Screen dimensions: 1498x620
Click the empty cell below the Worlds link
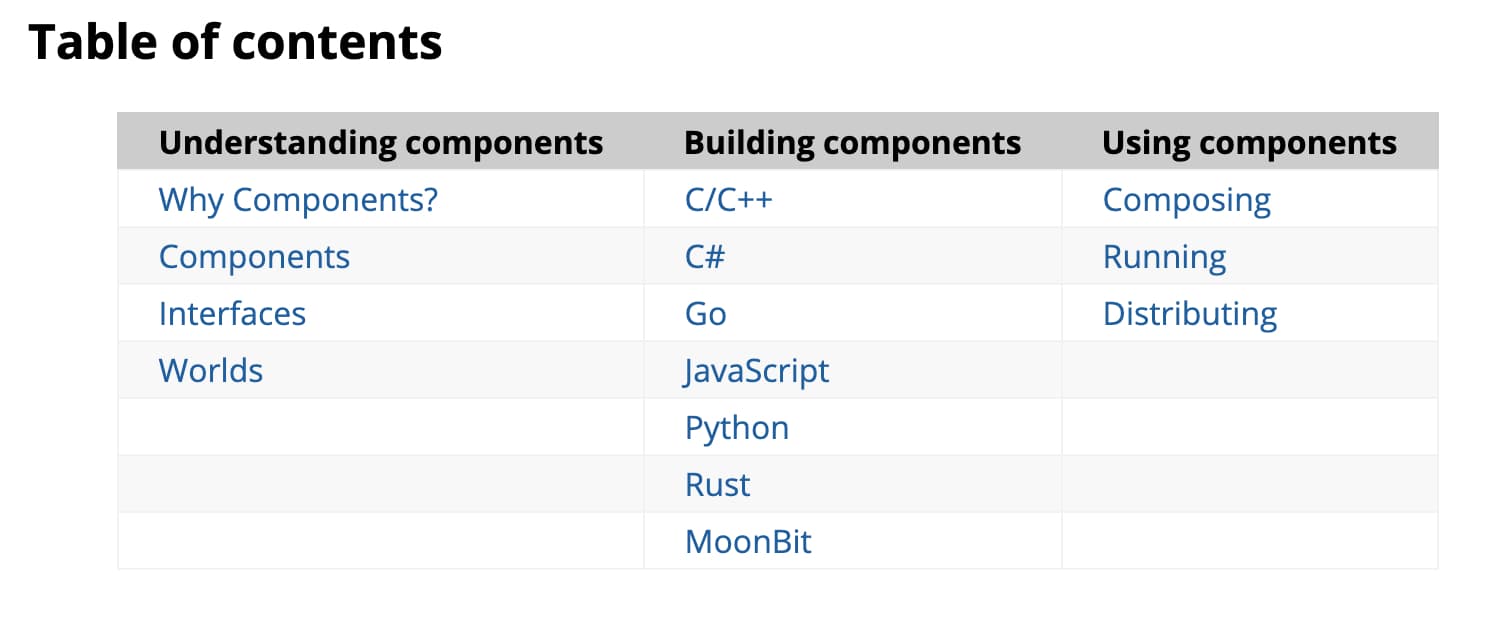pos(380,427)
